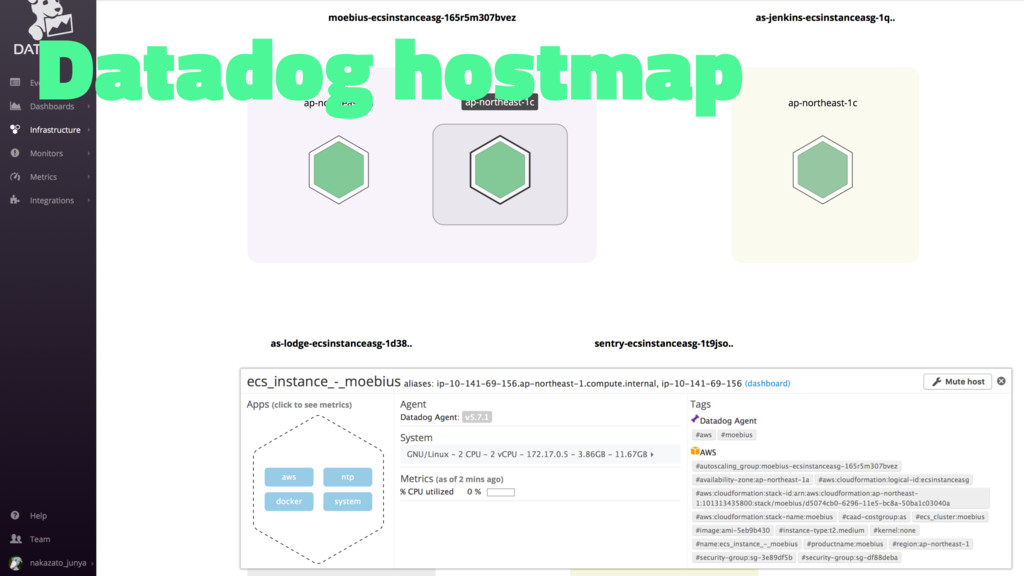1024x576 pixels.
Task: Open the Events sidebar icon
Action: [x=15, y=82]
